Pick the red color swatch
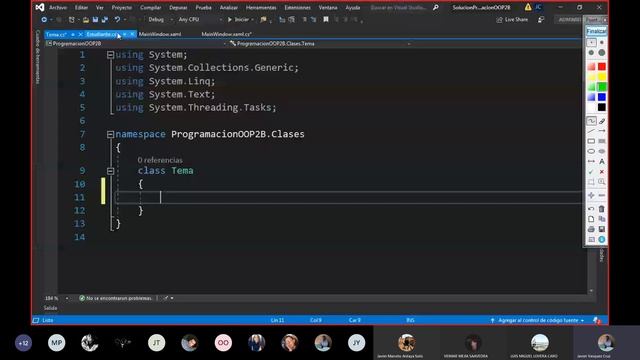The width and height of the screenshot is (640, 360). click(x=602, y=66)
